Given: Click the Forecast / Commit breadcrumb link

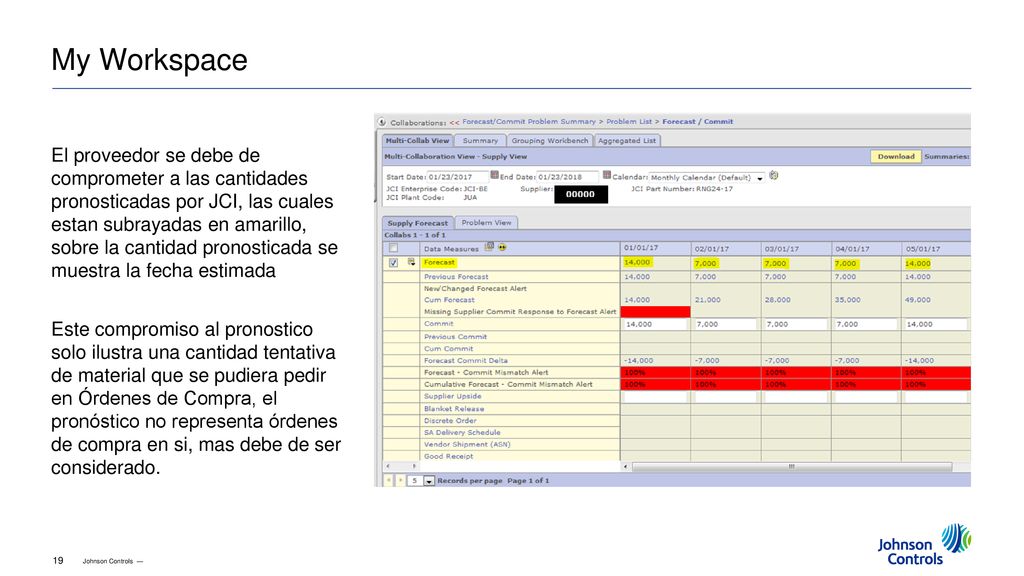Looking at the screenshot, I should click(697, 121).
